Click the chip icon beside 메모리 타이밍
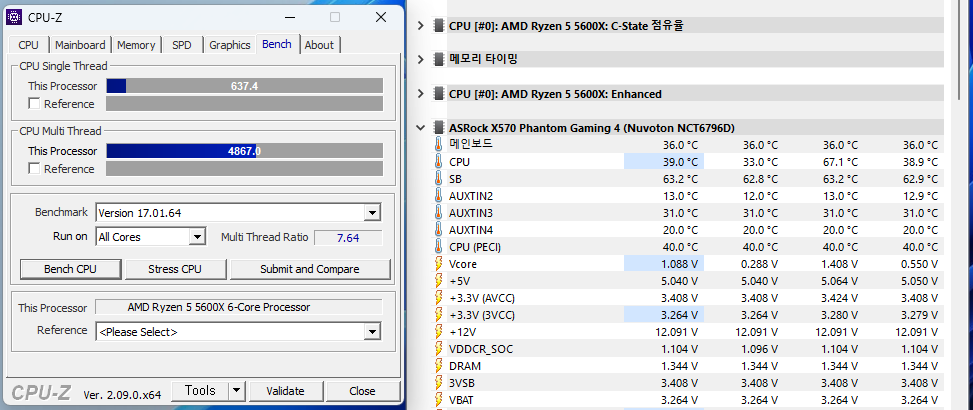The width and height of the screenshot is (973, 410). [x=439, y=59]
